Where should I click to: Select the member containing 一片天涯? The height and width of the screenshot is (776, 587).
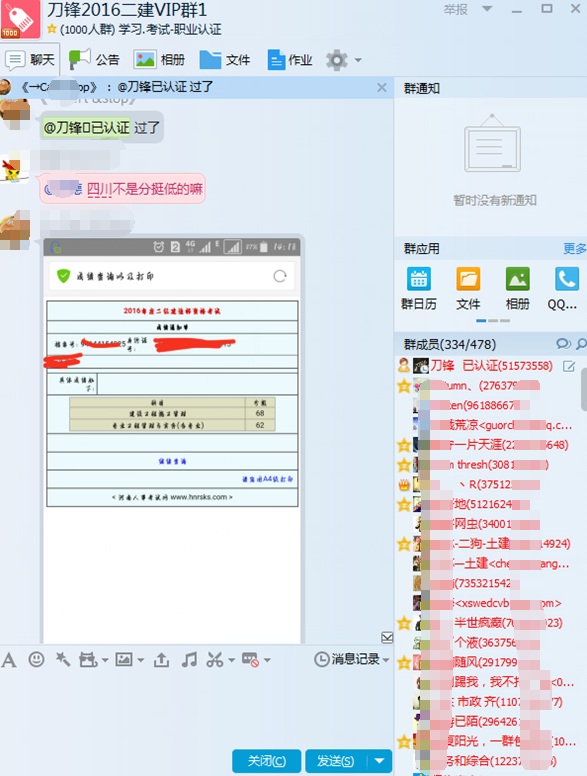pos(488,444)
